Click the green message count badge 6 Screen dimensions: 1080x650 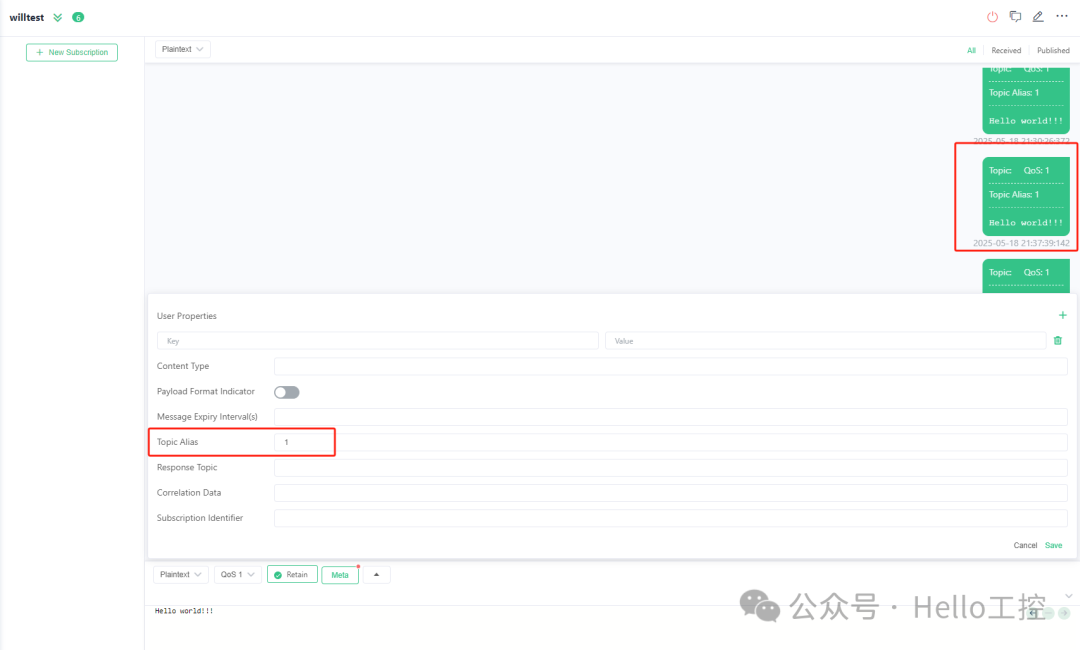click(78, 17)
